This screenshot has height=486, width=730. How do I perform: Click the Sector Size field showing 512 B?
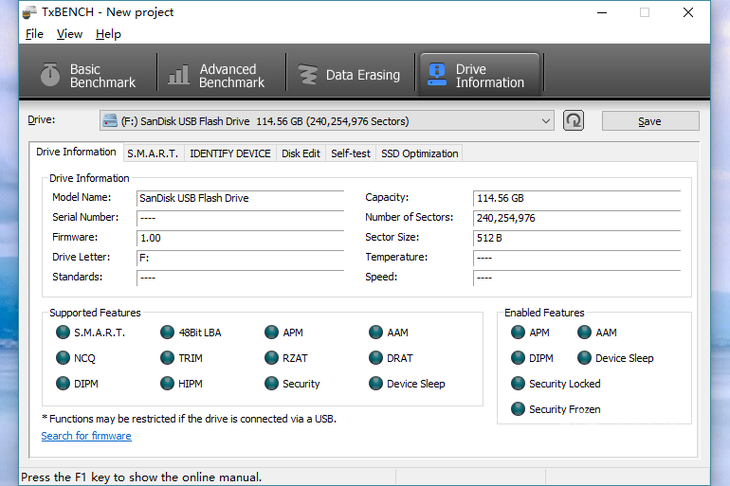coord(577,238)
